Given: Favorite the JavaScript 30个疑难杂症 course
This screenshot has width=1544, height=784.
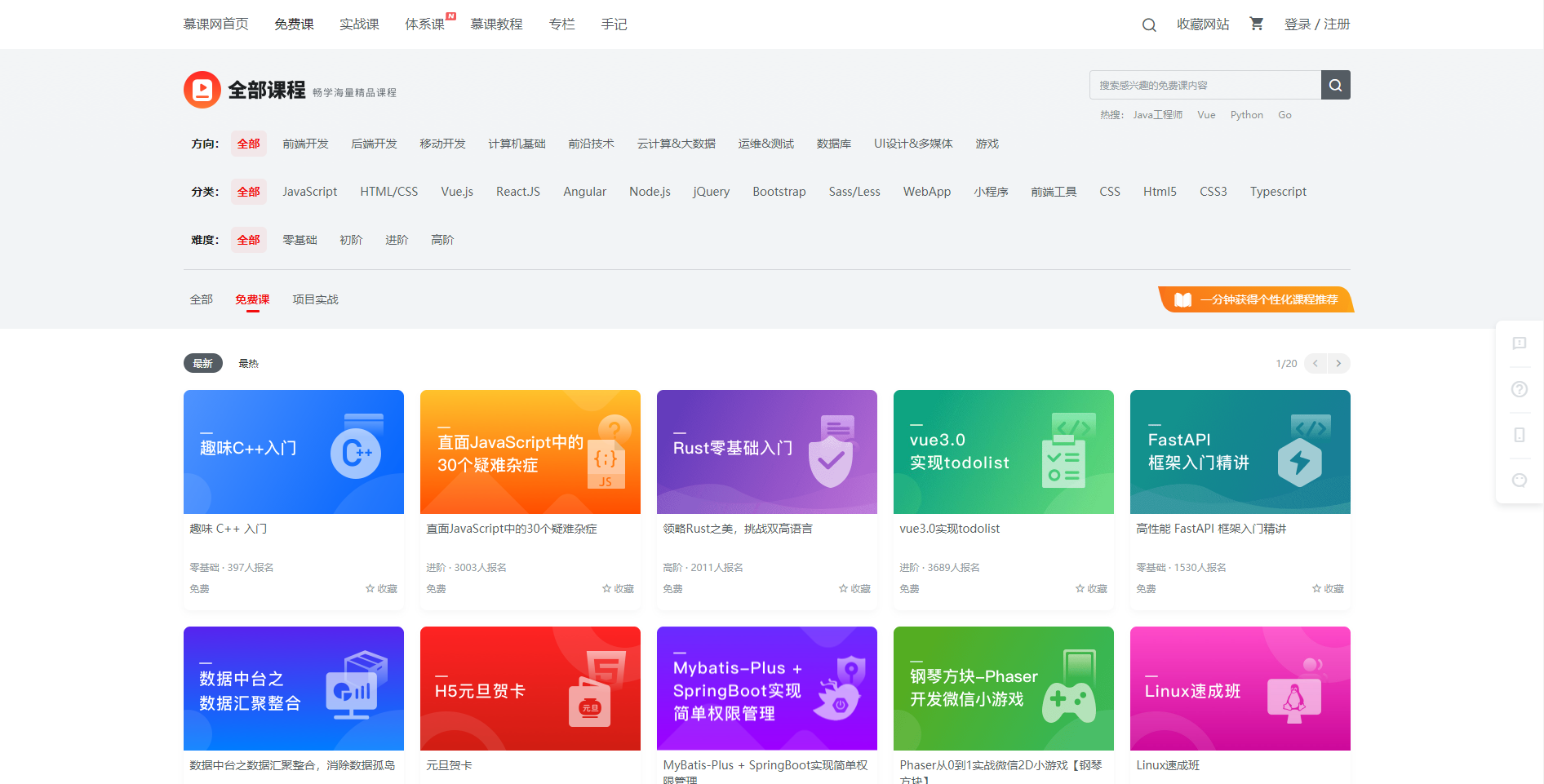Looking at the screenshot, I should [618, 588].
